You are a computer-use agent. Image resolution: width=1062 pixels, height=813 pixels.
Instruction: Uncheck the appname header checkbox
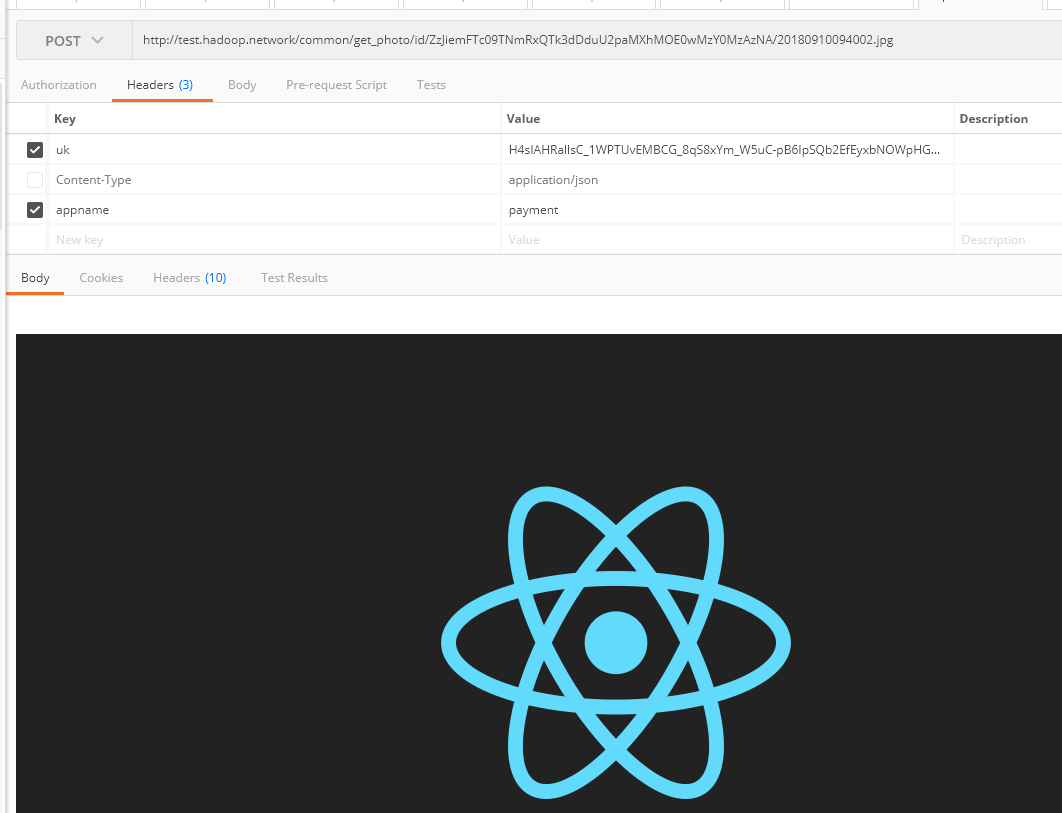pos(35,210)
